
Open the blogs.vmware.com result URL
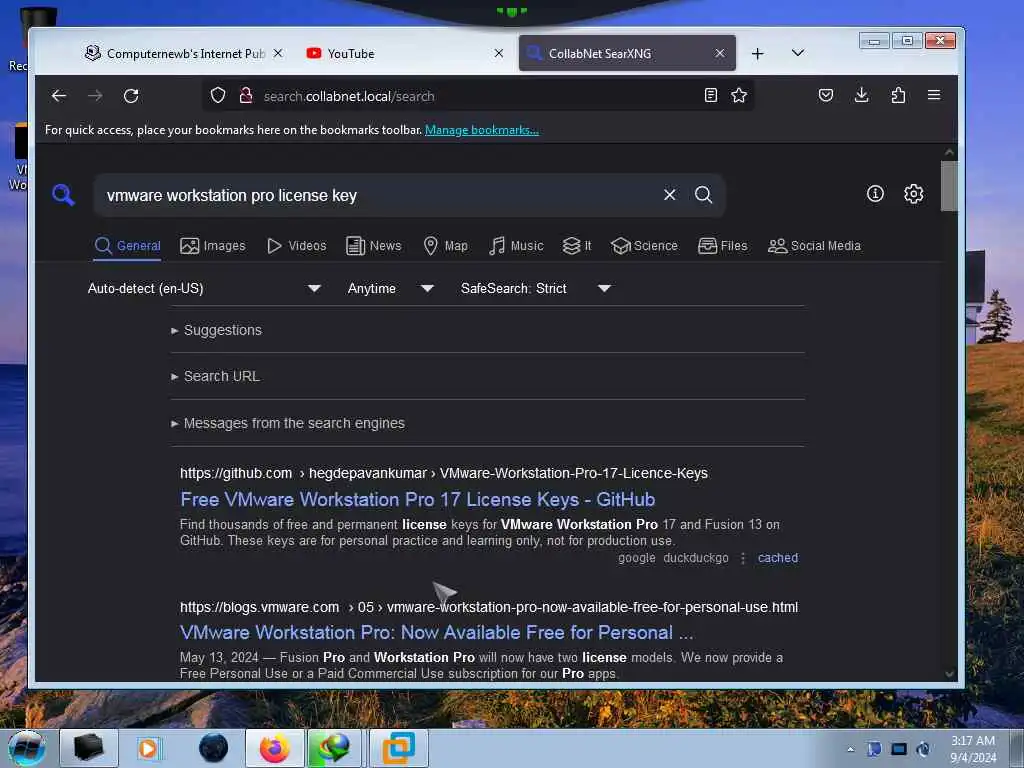coord(489,607)
